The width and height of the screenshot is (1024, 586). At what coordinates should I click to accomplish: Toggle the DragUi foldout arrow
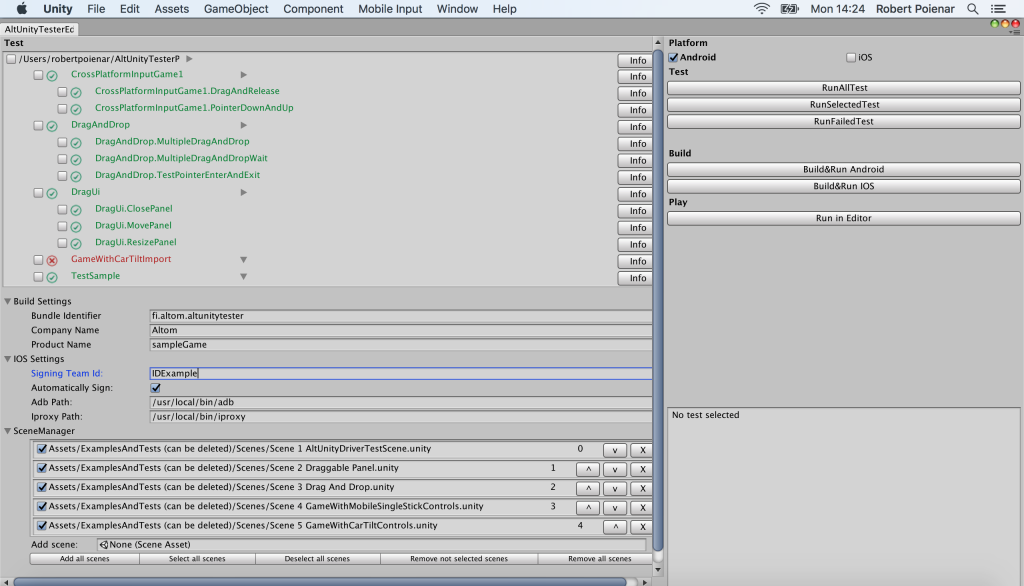click(244, 192)
